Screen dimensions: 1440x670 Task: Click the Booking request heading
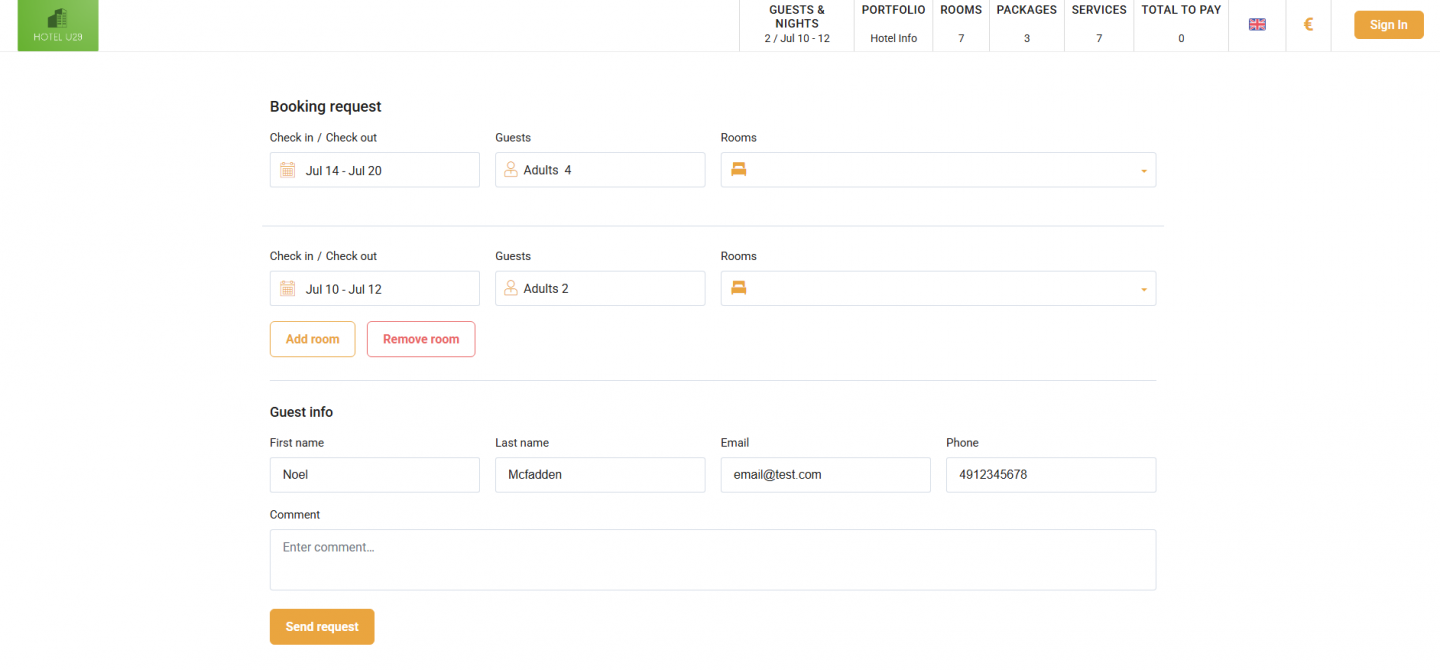point(326,107)
